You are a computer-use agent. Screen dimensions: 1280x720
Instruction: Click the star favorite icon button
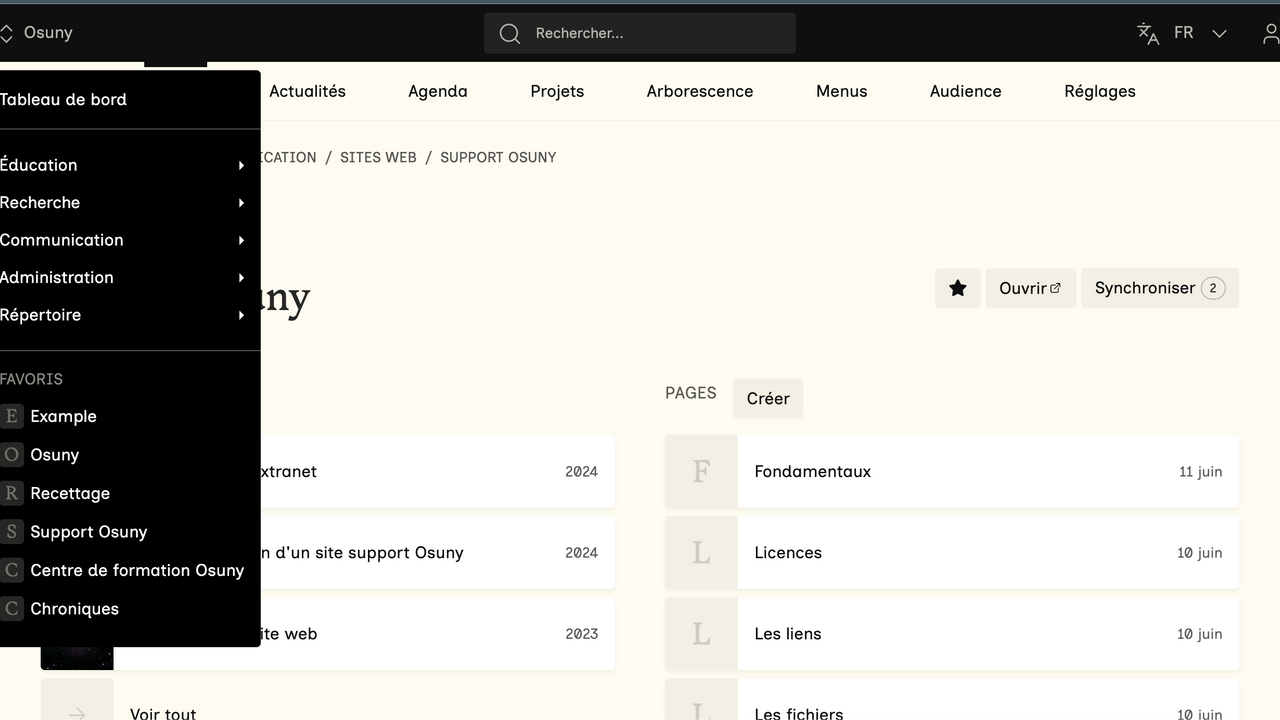point(957,288)
